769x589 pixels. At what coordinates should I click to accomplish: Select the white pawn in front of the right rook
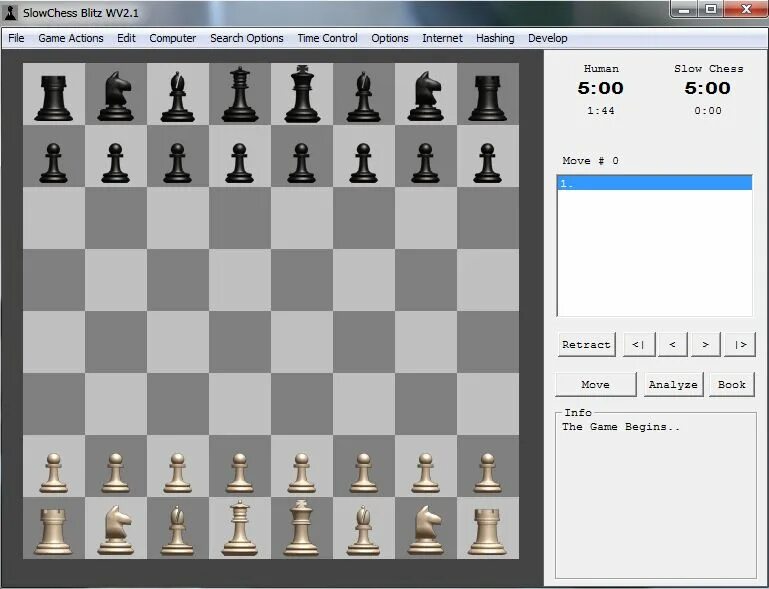tap(487, 473)
